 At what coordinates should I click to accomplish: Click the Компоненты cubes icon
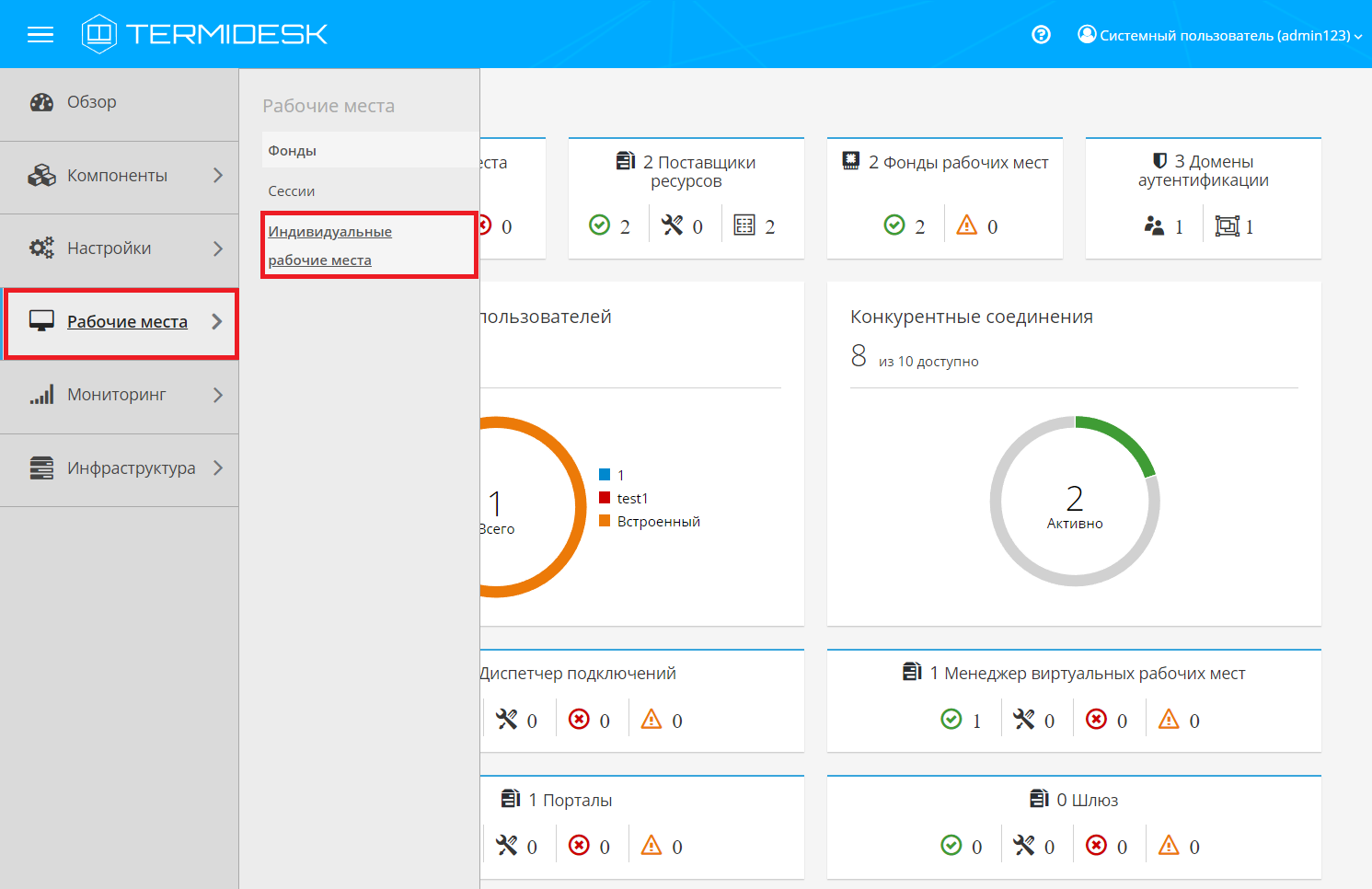[41, 175]
